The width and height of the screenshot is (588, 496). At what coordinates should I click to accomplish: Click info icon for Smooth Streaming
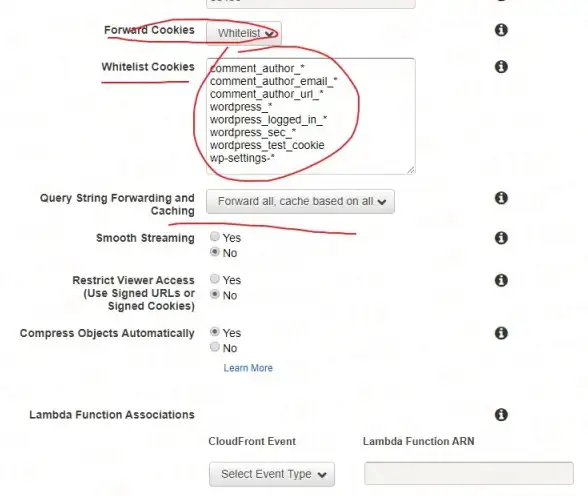click(x=501, y=238)
